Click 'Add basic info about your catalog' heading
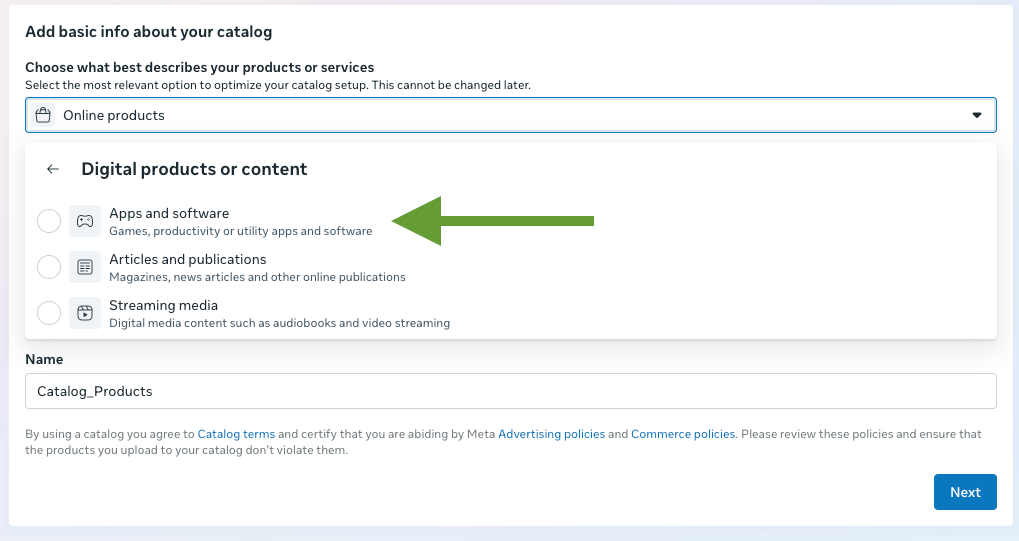The height and width of the screenshot is (541, 1019). pos(149,31)
